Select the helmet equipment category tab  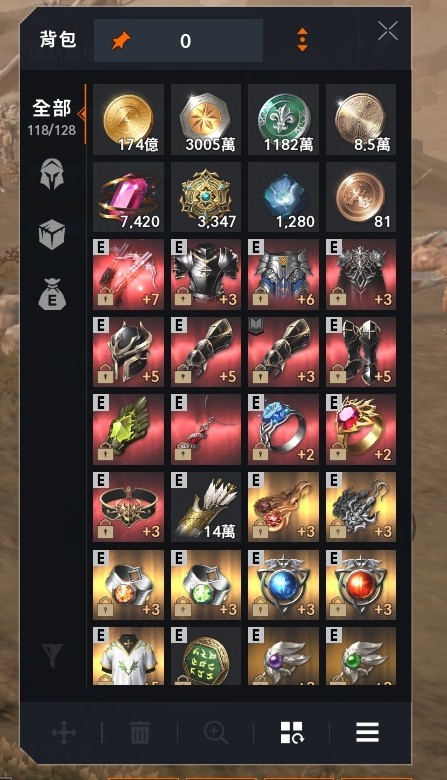click(52, 174)
